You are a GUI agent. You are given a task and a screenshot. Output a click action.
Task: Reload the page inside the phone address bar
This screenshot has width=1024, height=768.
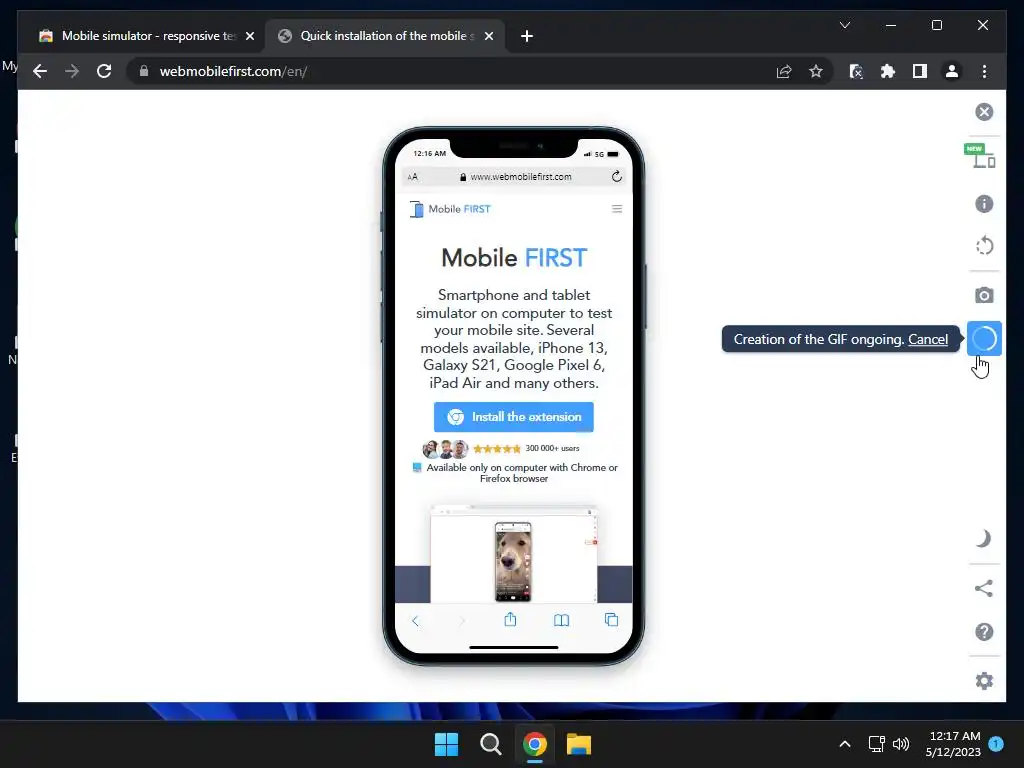(616, 176)
